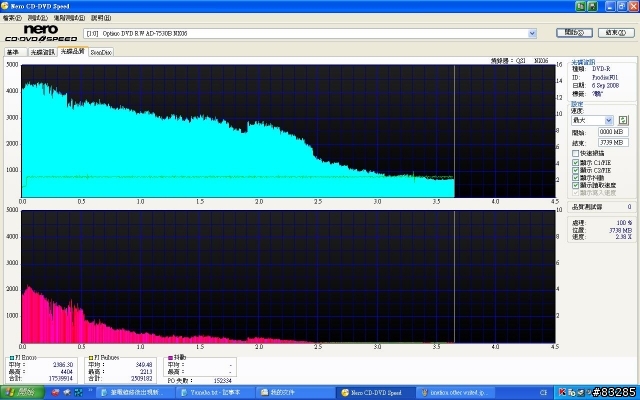Open the speed dropdown set to Maximum
This screenshot has height=400, width=640.
point(593,120)
